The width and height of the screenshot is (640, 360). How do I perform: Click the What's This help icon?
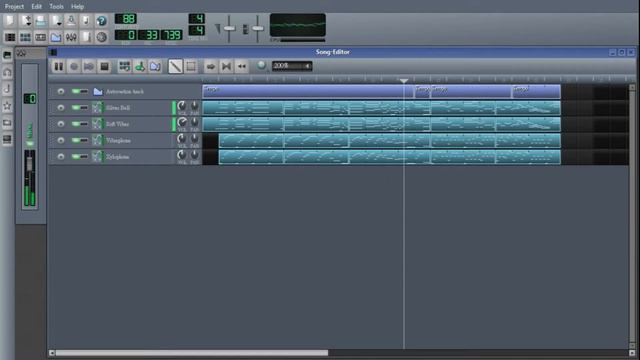tap(101, 20)
